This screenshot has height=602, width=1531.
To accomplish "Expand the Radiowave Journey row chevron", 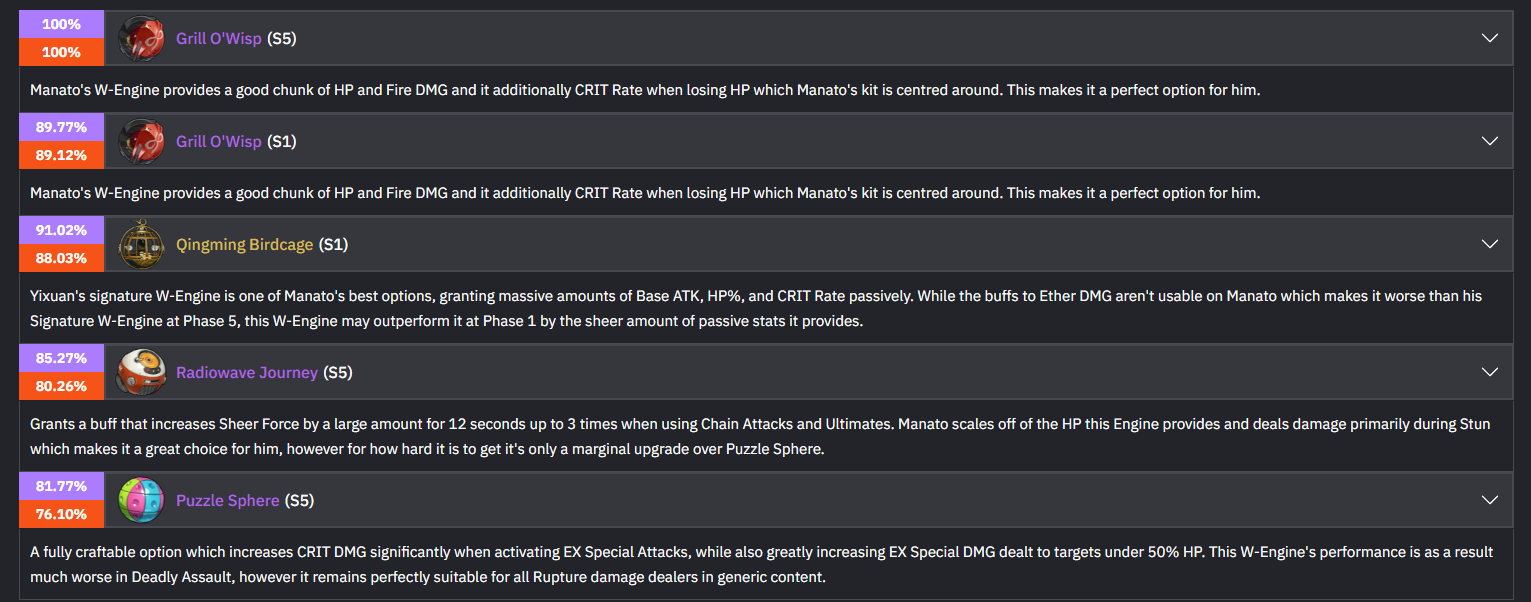I will coord(1489,373).
